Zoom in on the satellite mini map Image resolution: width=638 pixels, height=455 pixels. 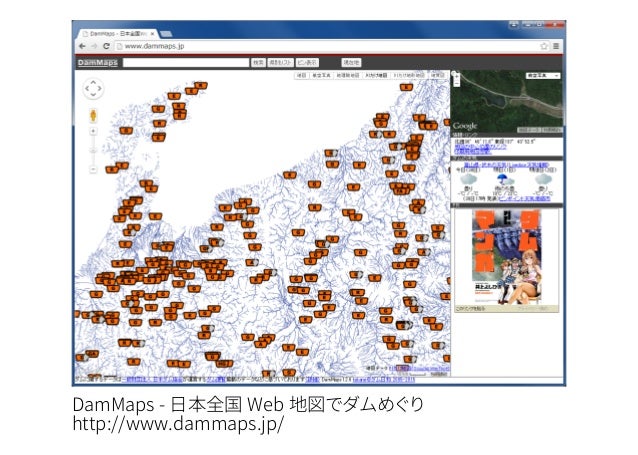[457, 76]
